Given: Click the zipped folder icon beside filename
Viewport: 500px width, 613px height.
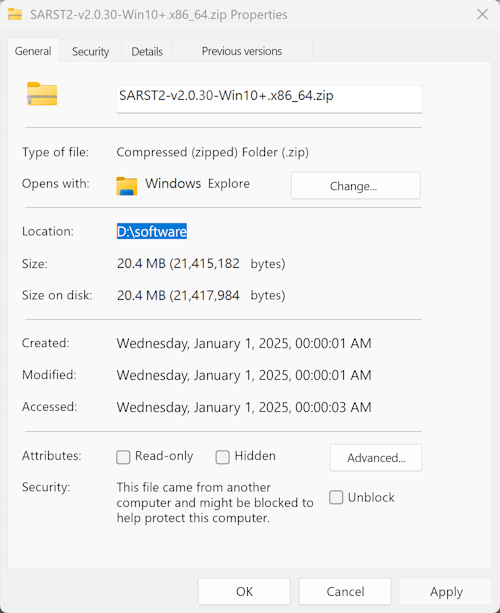Looking at the screenshot, I should pos(42,94).
